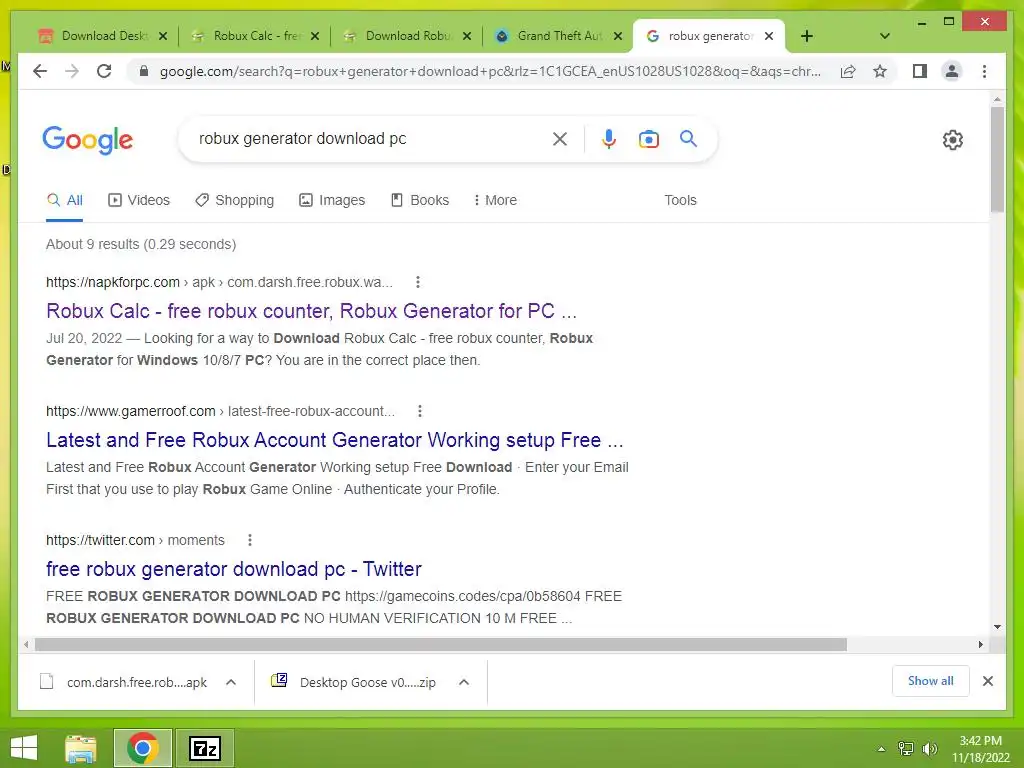Expand options for Desktop Goose zip download
1024x768 pixels.
pos(464,682)
